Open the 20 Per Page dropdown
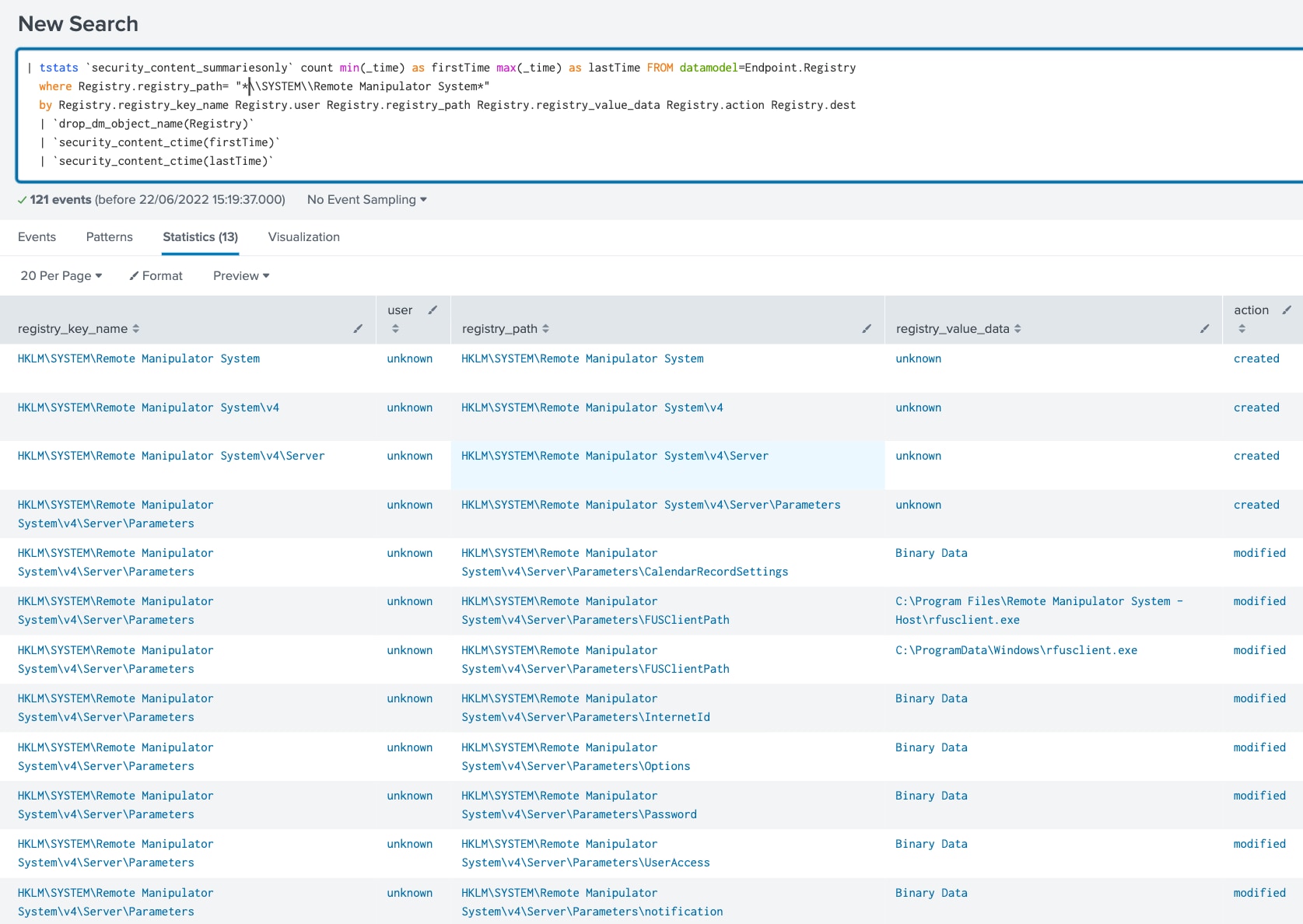1303x924 pixels. pos(61,276)
